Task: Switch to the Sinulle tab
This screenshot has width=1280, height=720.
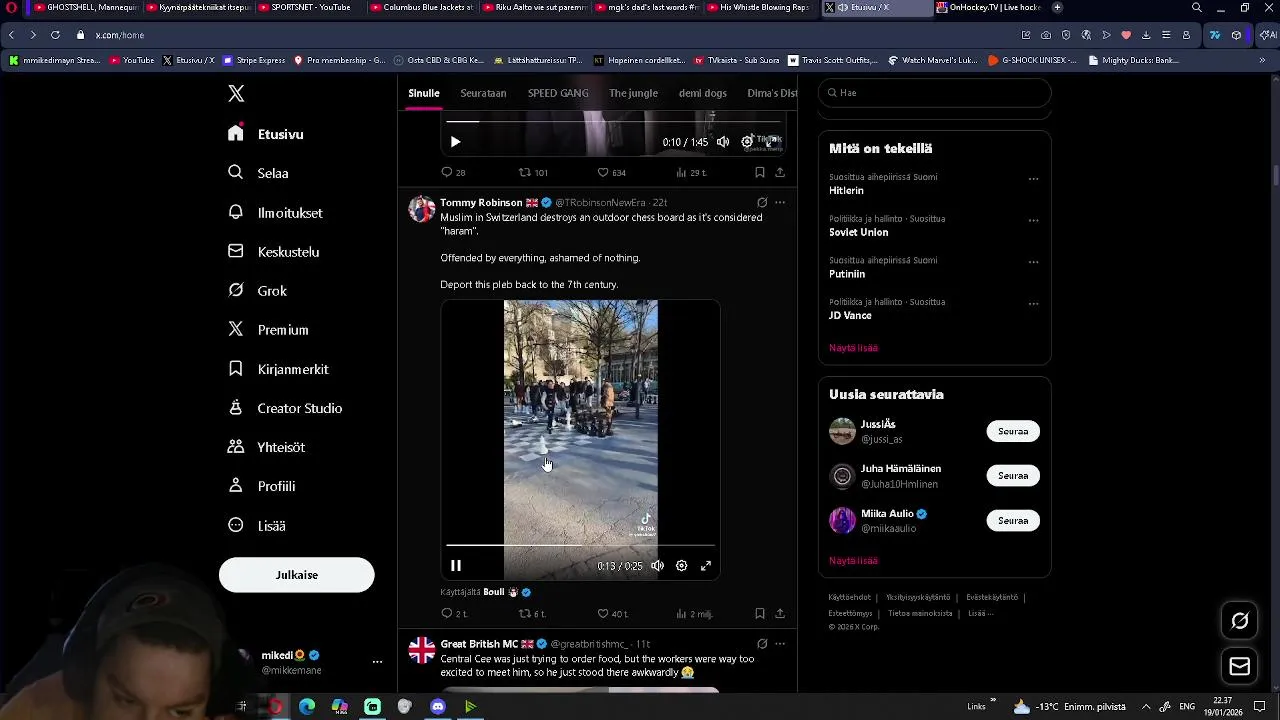Action: (424, 93)
